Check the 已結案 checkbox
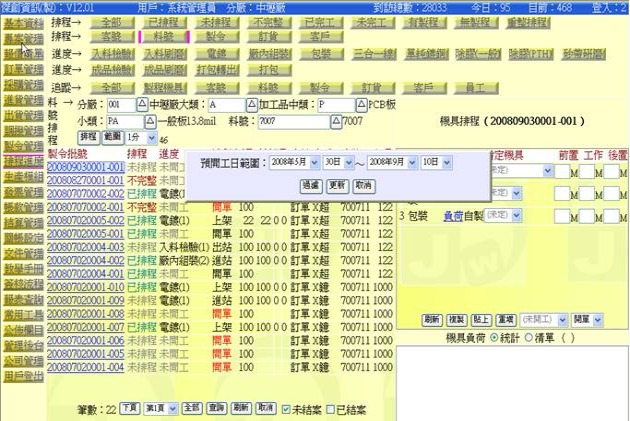 point(330,409)
